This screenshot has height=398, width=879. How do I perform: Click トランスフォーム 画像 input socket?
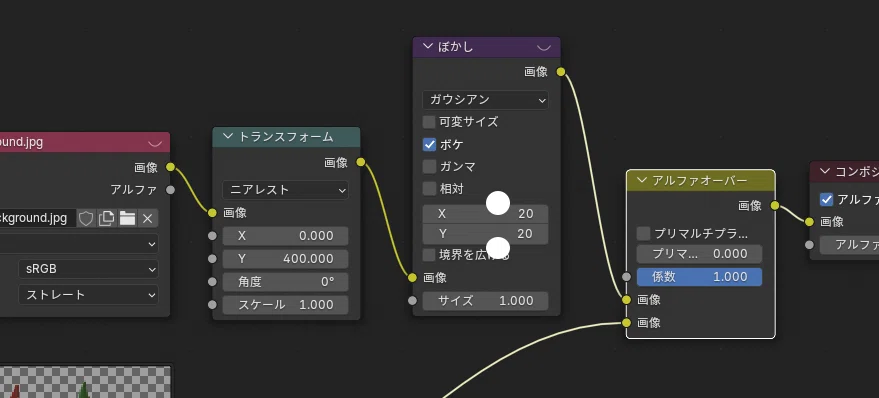(212, 213)
